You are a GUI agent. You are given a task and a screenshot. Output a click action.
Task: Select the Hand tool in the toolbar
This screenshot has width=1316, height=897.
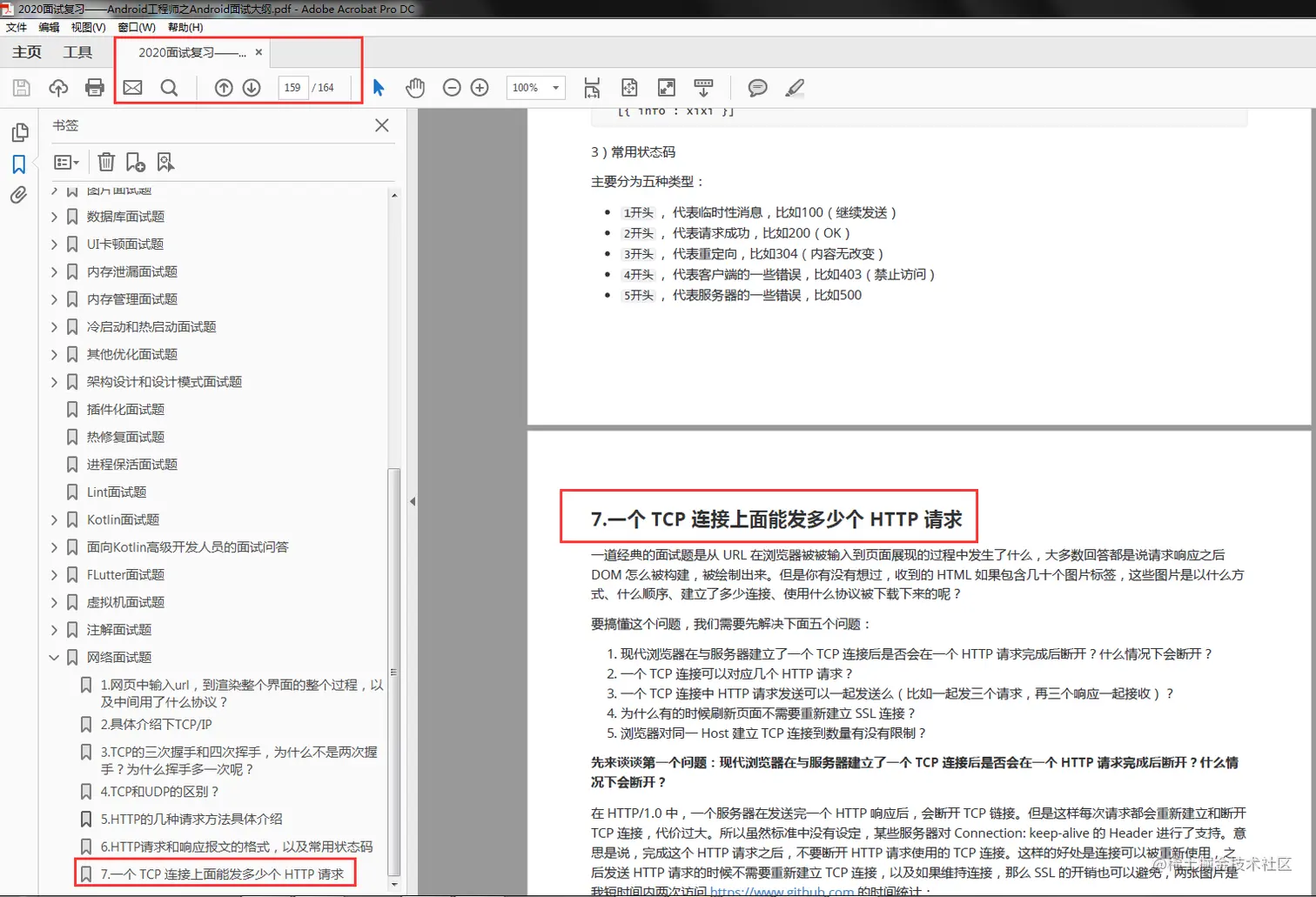pyautogui.click(x=415, y=87)
